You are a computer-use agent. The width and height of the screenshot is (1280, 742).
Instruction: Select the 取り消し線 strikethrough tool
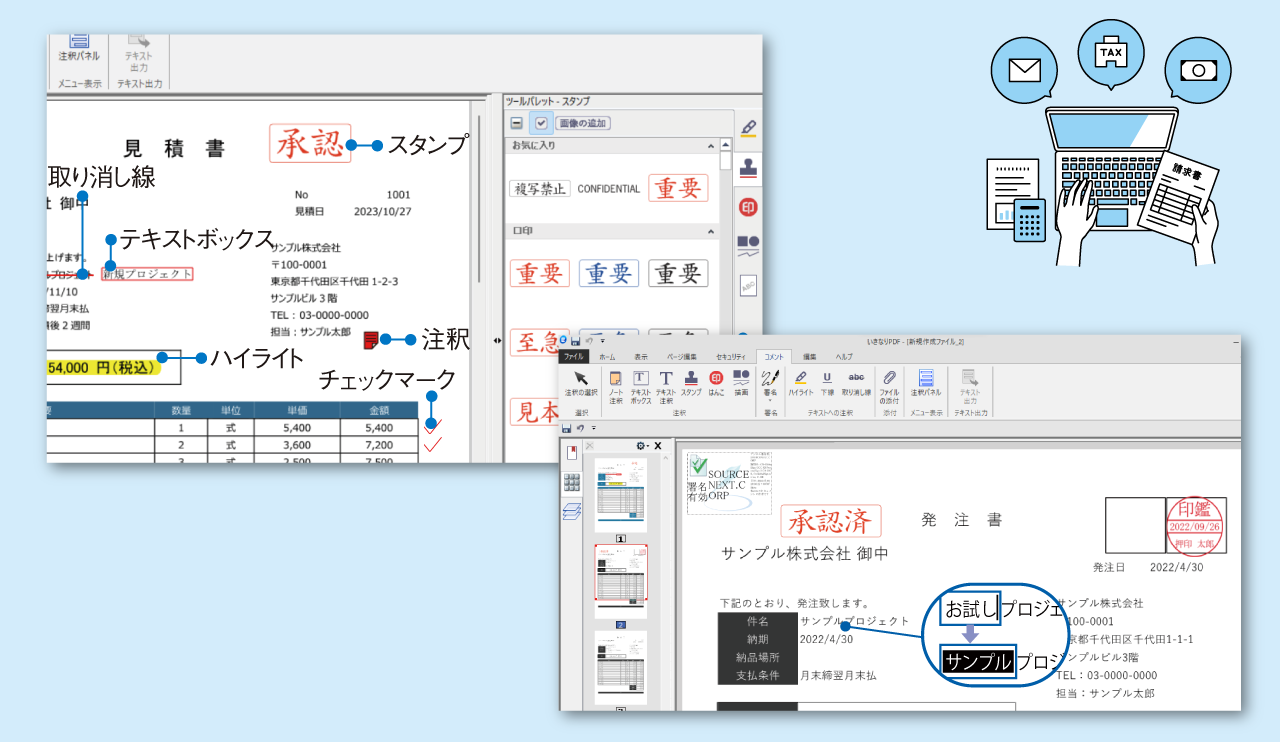point(856,380)
